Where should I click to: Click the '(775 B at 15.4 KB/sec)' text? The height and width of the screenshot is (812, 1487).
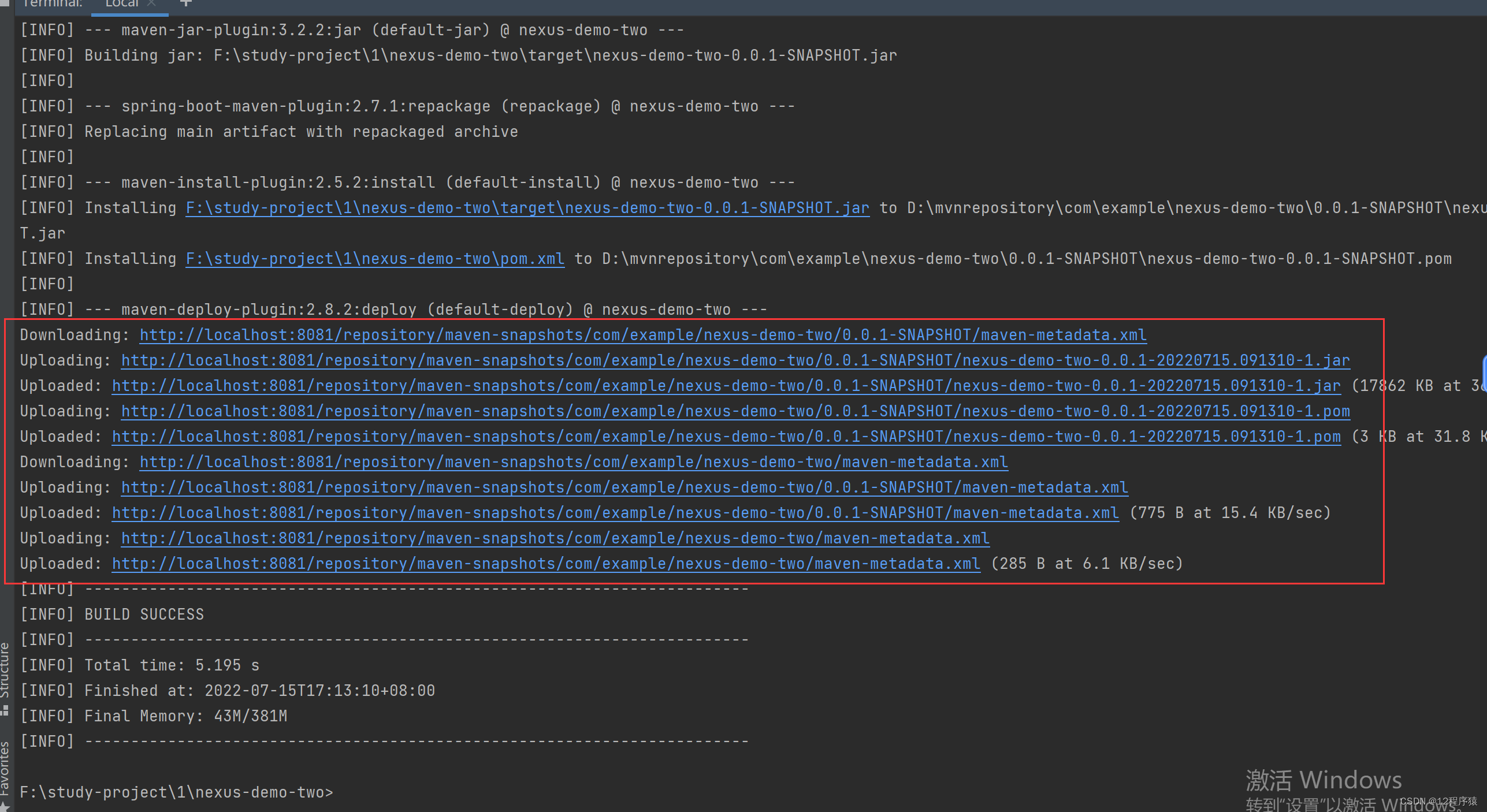point(1230,513)
